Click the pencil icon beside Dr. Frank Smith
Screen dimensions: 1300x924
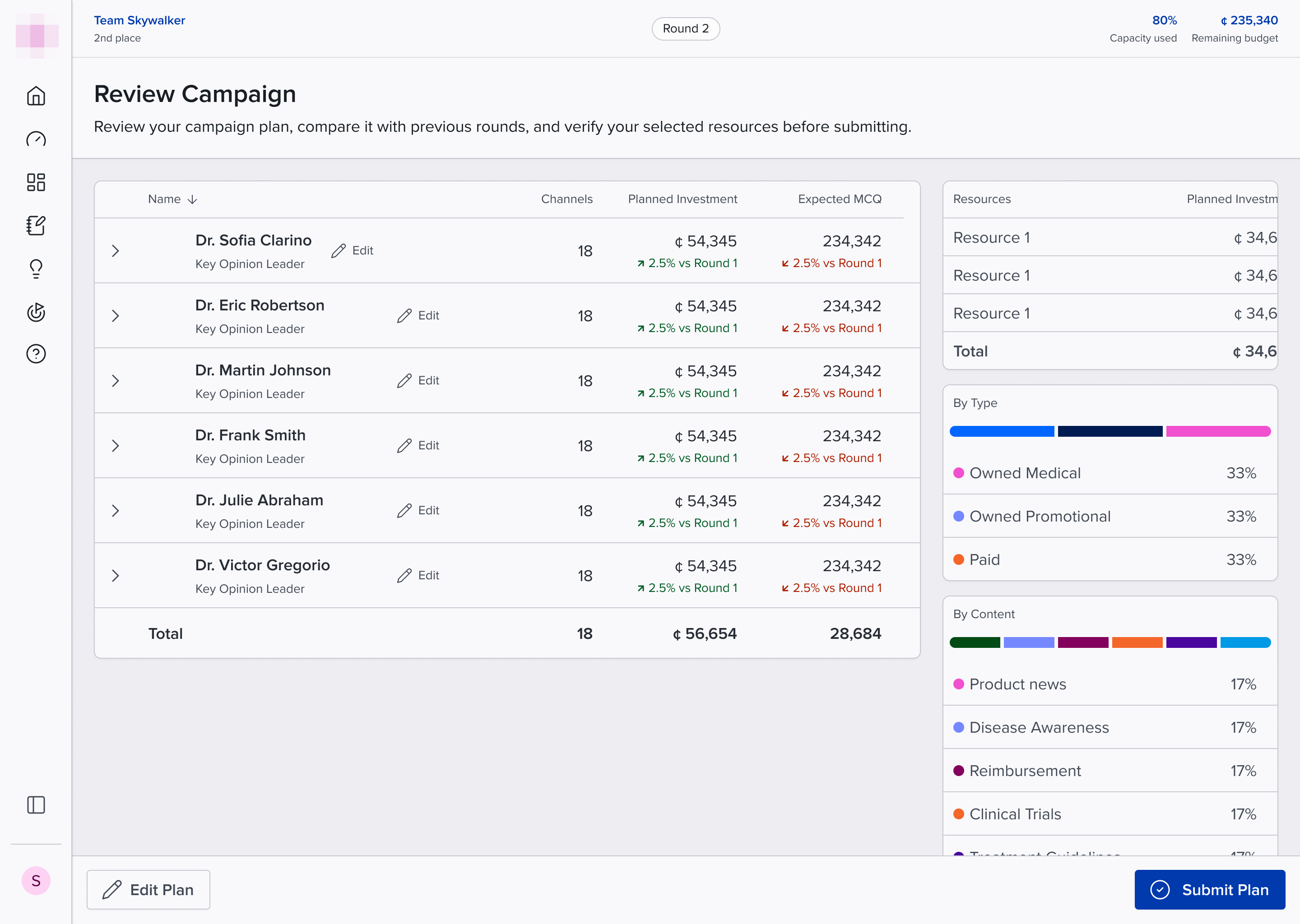click(404, 445)
